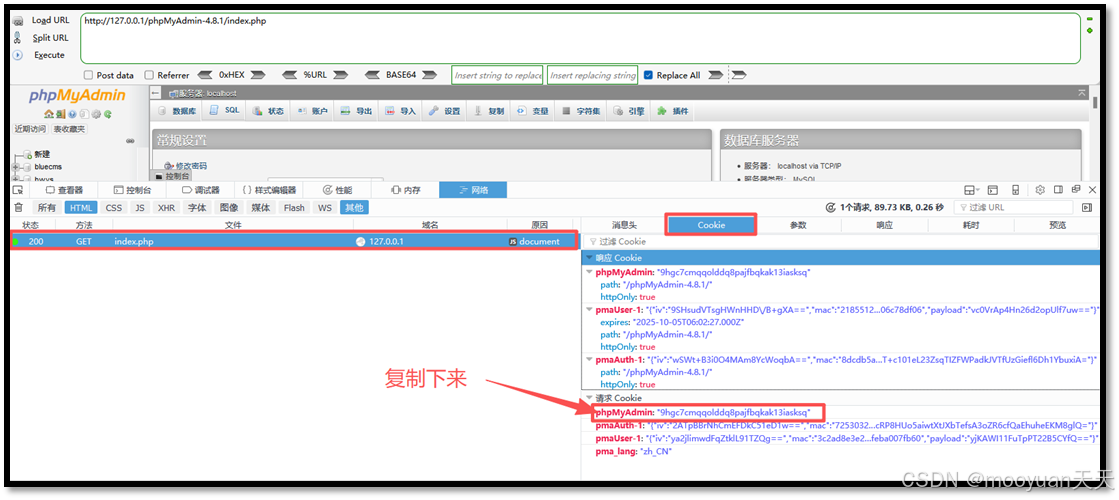
Task: Open the 账户 tab in phpMyAdmin
Action: point(312,111)
